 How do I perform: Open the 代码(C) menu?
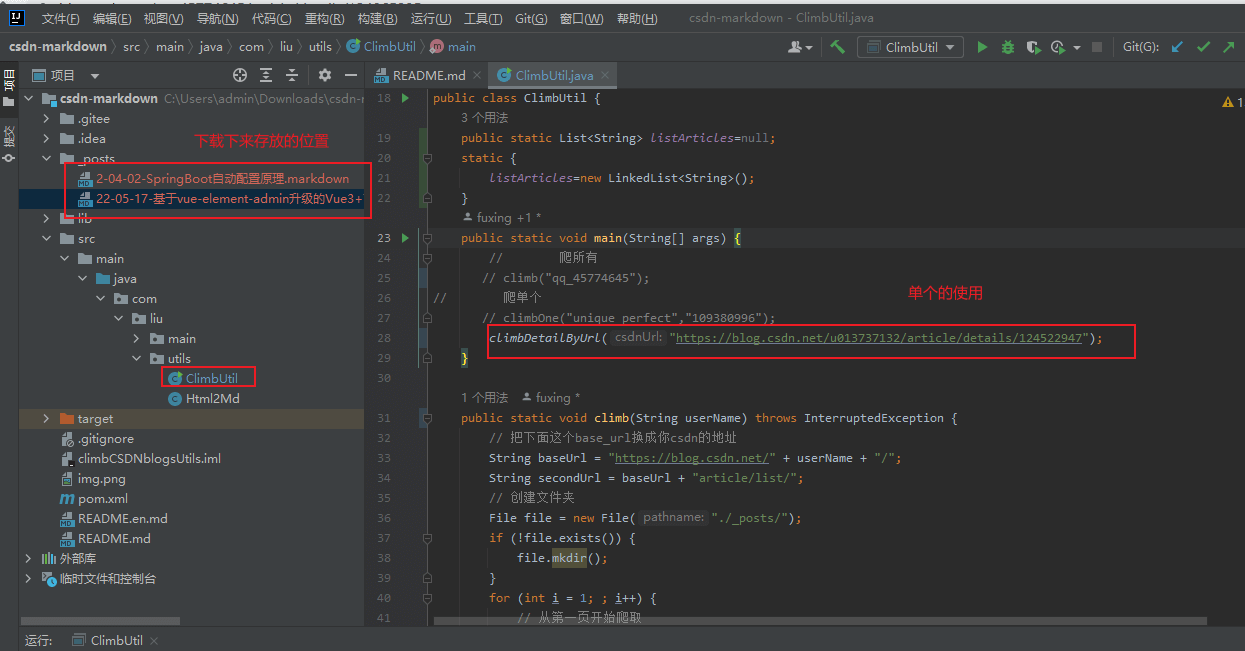tap(272, 19)
